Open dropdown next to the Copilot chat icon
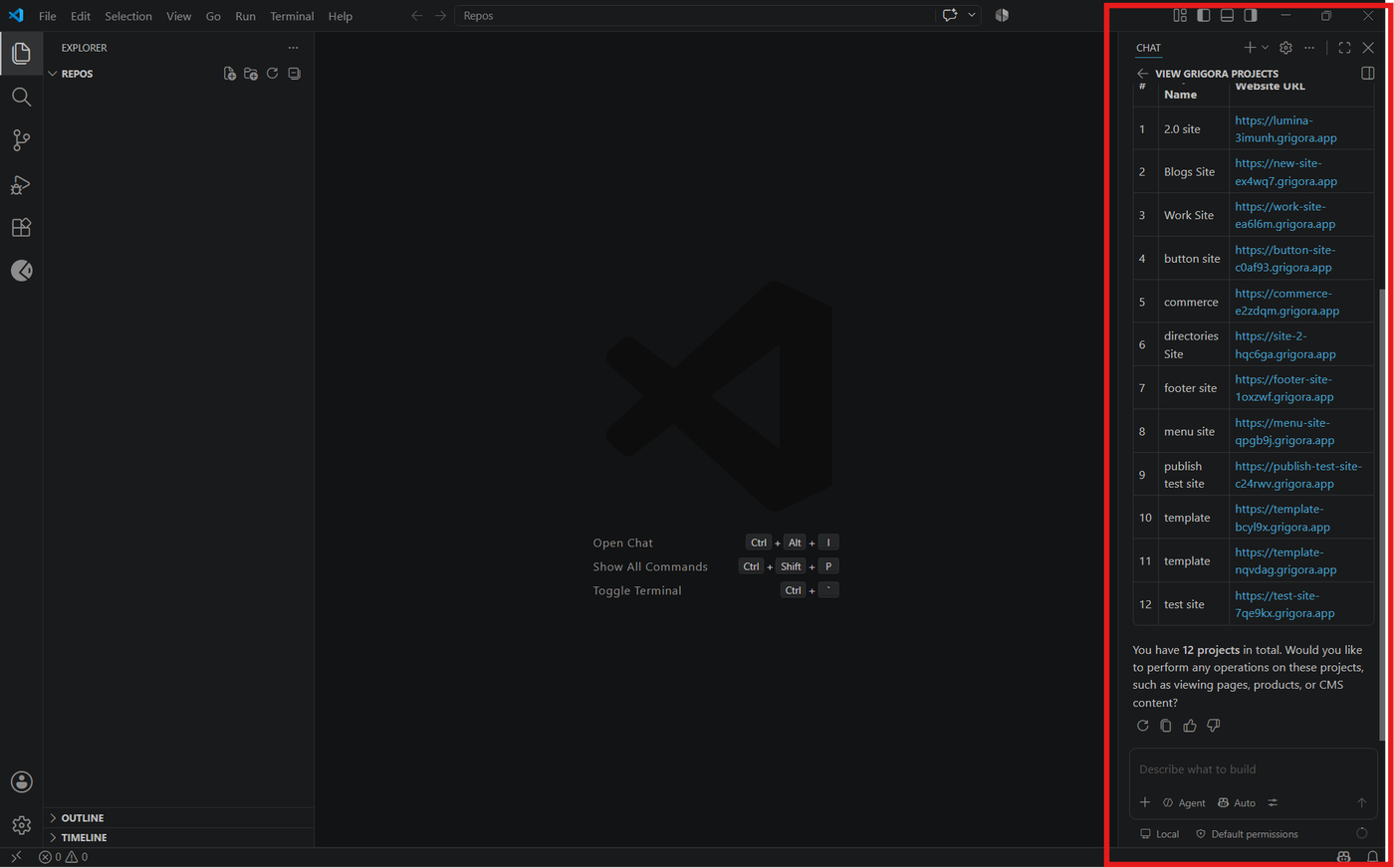The height and width of the screenshot is (868, 1394). [972, 15]
